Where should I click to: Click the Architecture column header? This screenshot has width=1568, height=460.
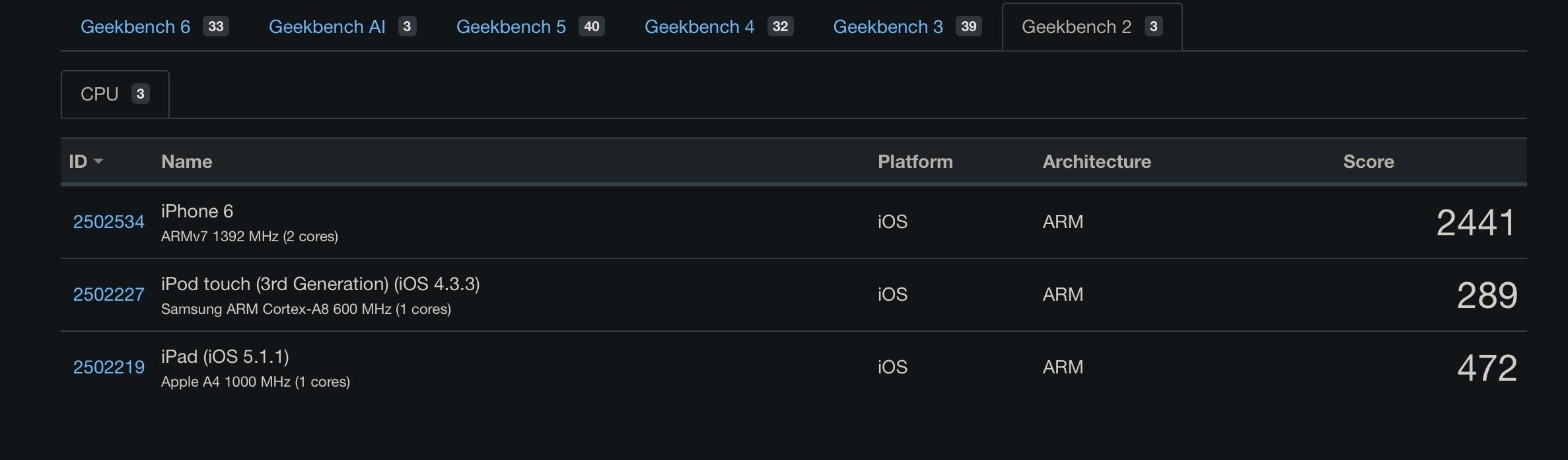coord(1096,161)
